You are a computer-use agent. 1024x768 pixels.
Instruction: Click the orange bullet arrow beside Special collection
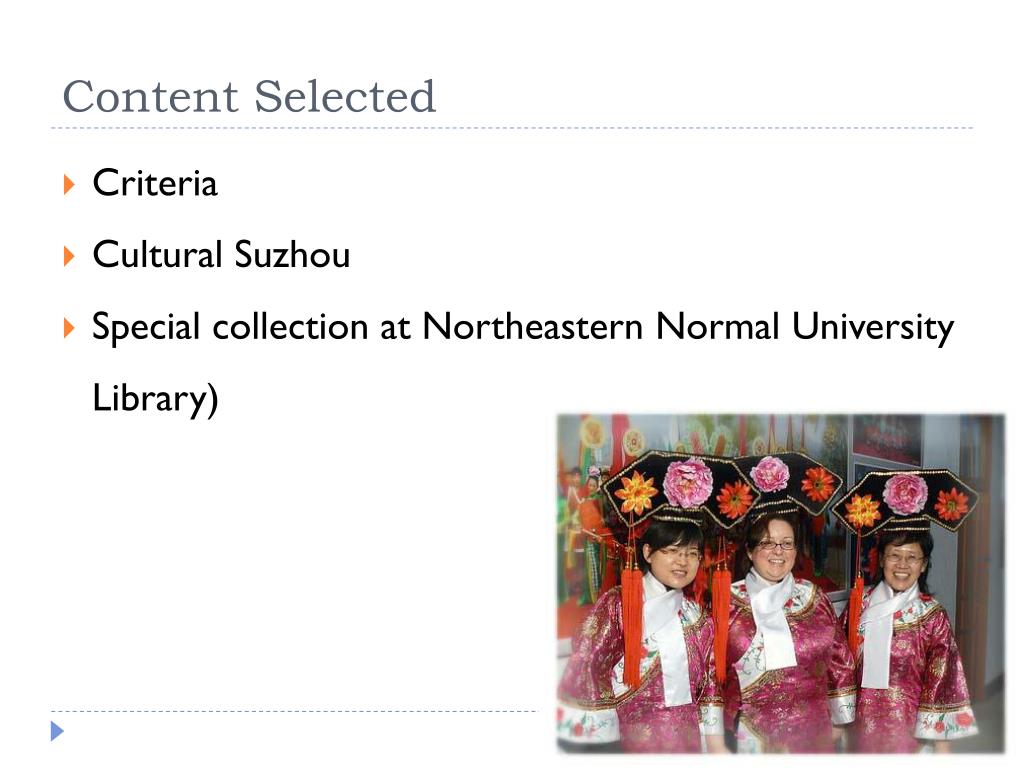[x=69, y=327]
